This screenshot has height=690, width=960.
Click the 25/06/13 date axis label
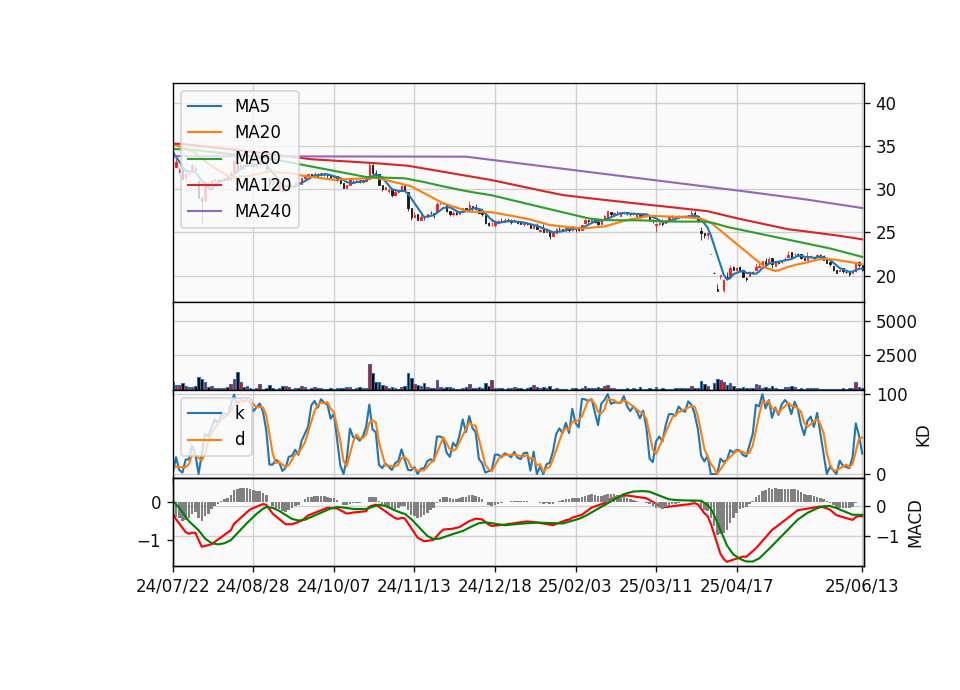point(861,586)
